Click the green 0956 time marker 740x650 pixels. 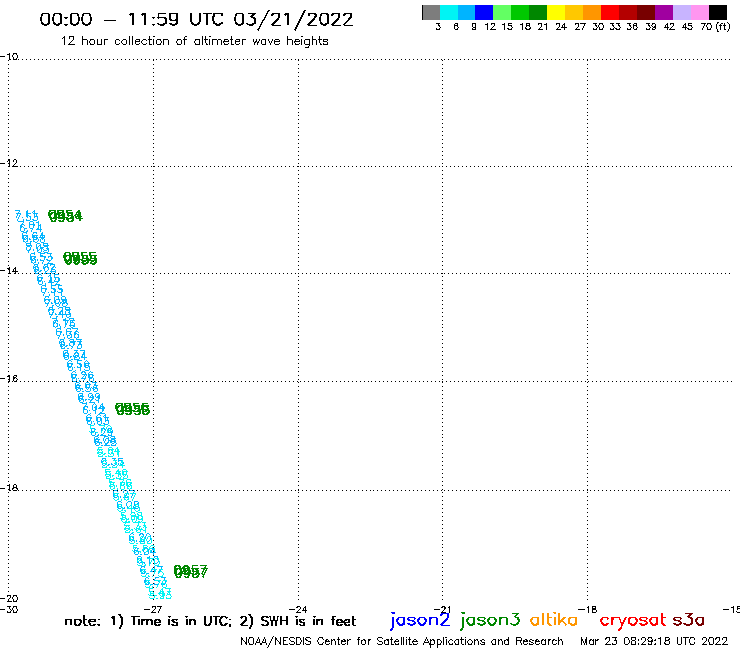(132, 409)
